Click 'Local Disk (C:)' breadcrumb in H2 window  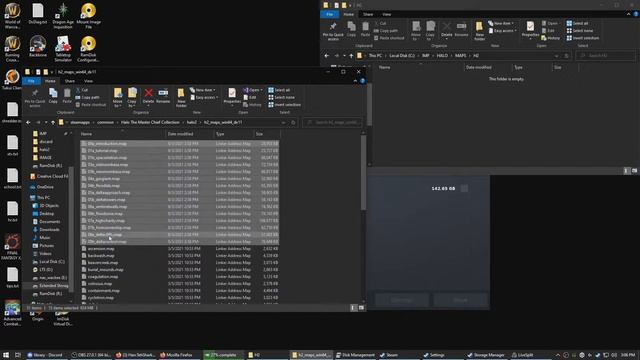pos(402,56)
